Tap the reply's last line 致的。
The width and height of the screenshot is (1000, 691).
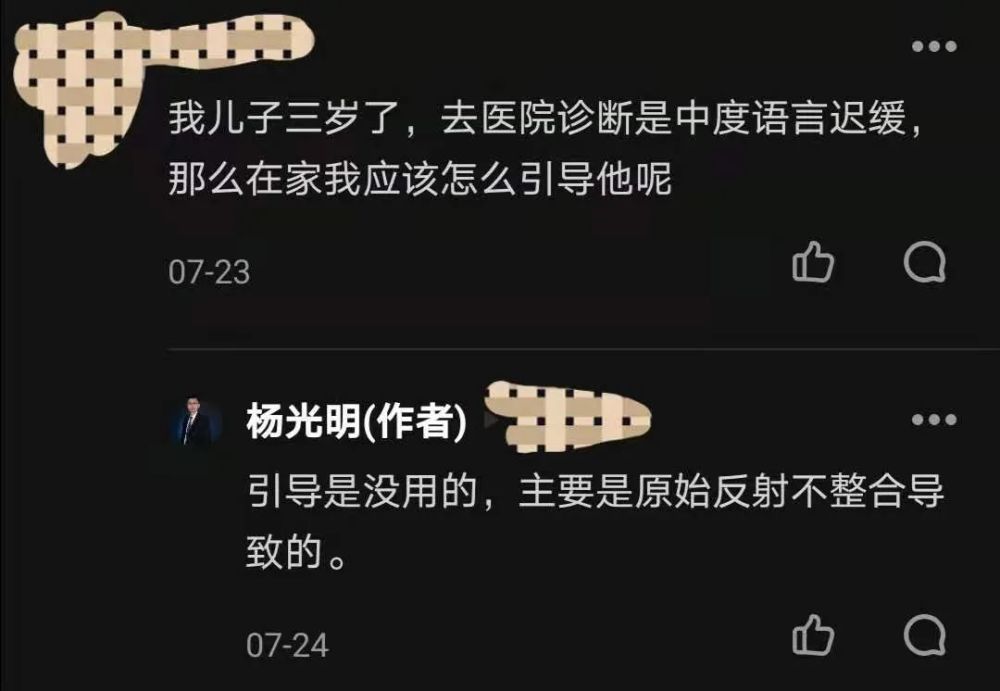point(297,553)
